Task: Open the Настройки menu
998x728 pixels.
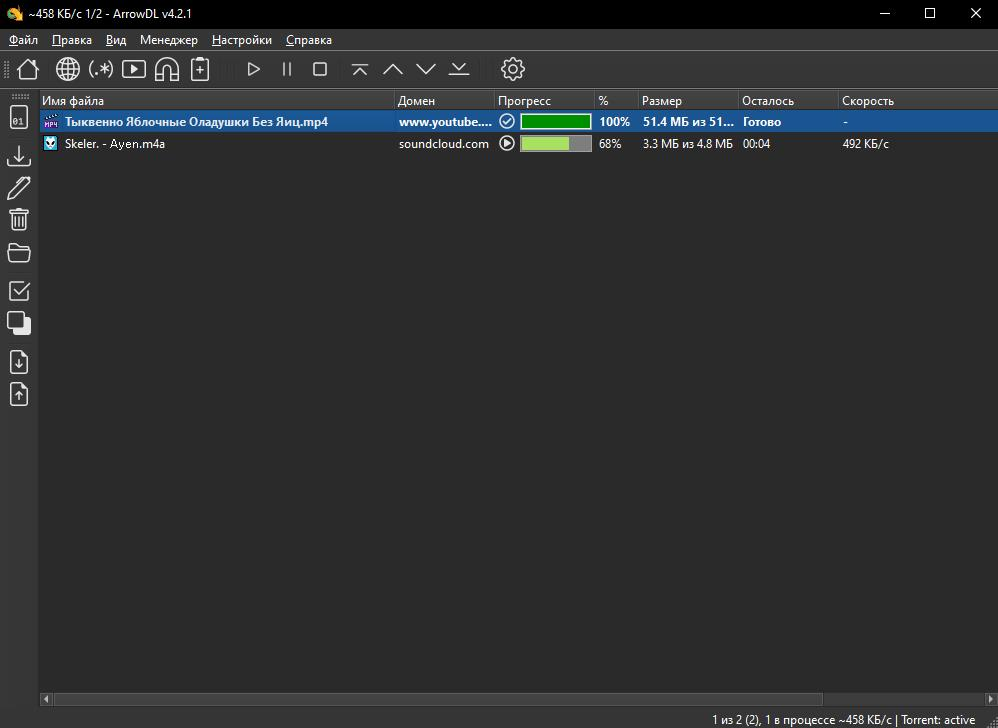Action: [242, 40]
